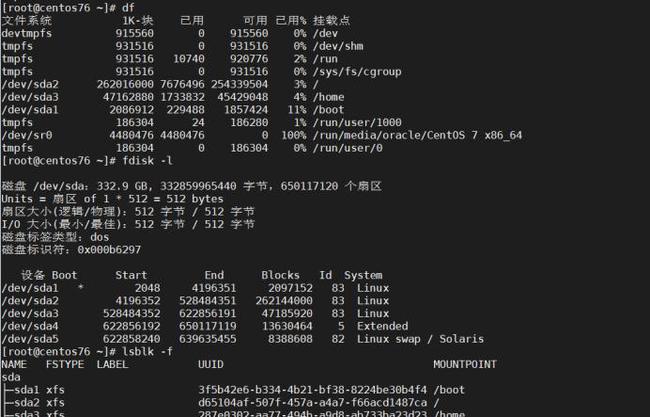Click the df command on the first prompt line
Screen dimensions: 650x417
(128, 7)
